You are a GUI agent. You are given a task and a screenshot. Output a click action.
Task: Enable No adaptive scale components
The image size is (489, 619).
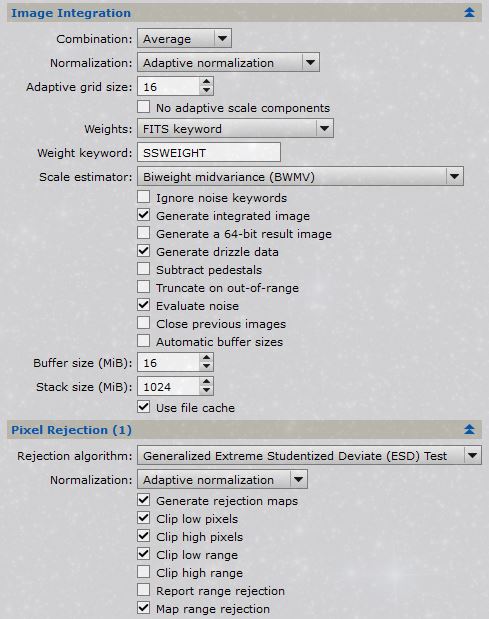pyautogui.click(x=144, y=107)
